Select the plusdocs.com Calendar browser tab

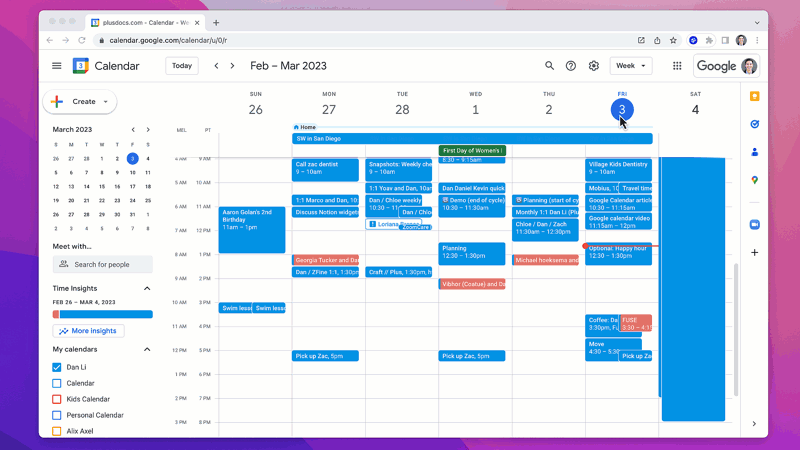pyautogui.click(x=145, y=22)
